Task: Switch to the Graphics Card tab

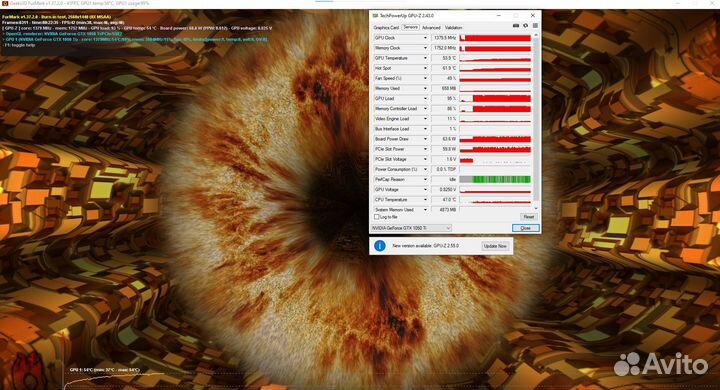Action: pyautogui.click(x=386, y=28)
